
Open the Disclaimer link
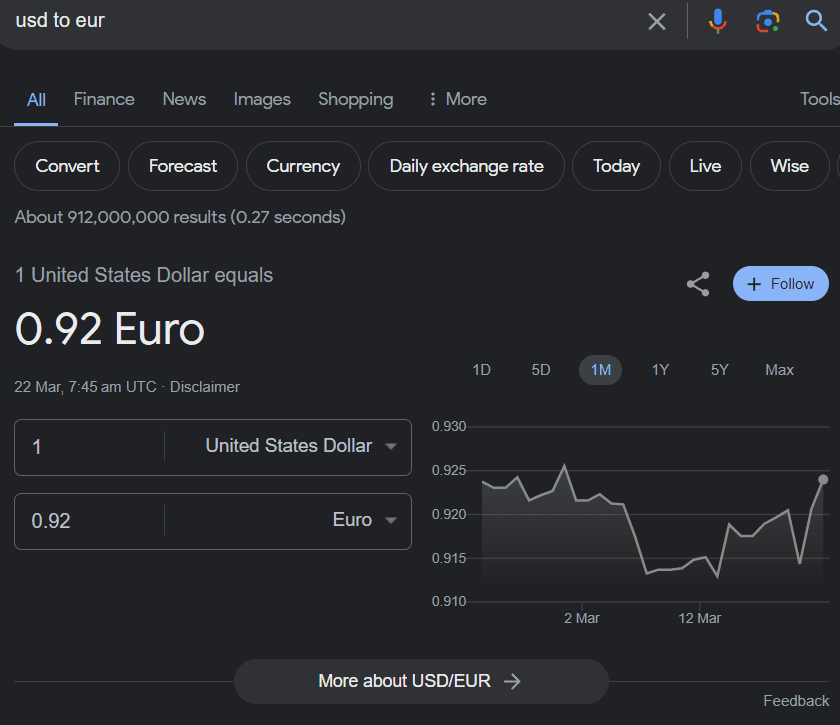point(205,387)
